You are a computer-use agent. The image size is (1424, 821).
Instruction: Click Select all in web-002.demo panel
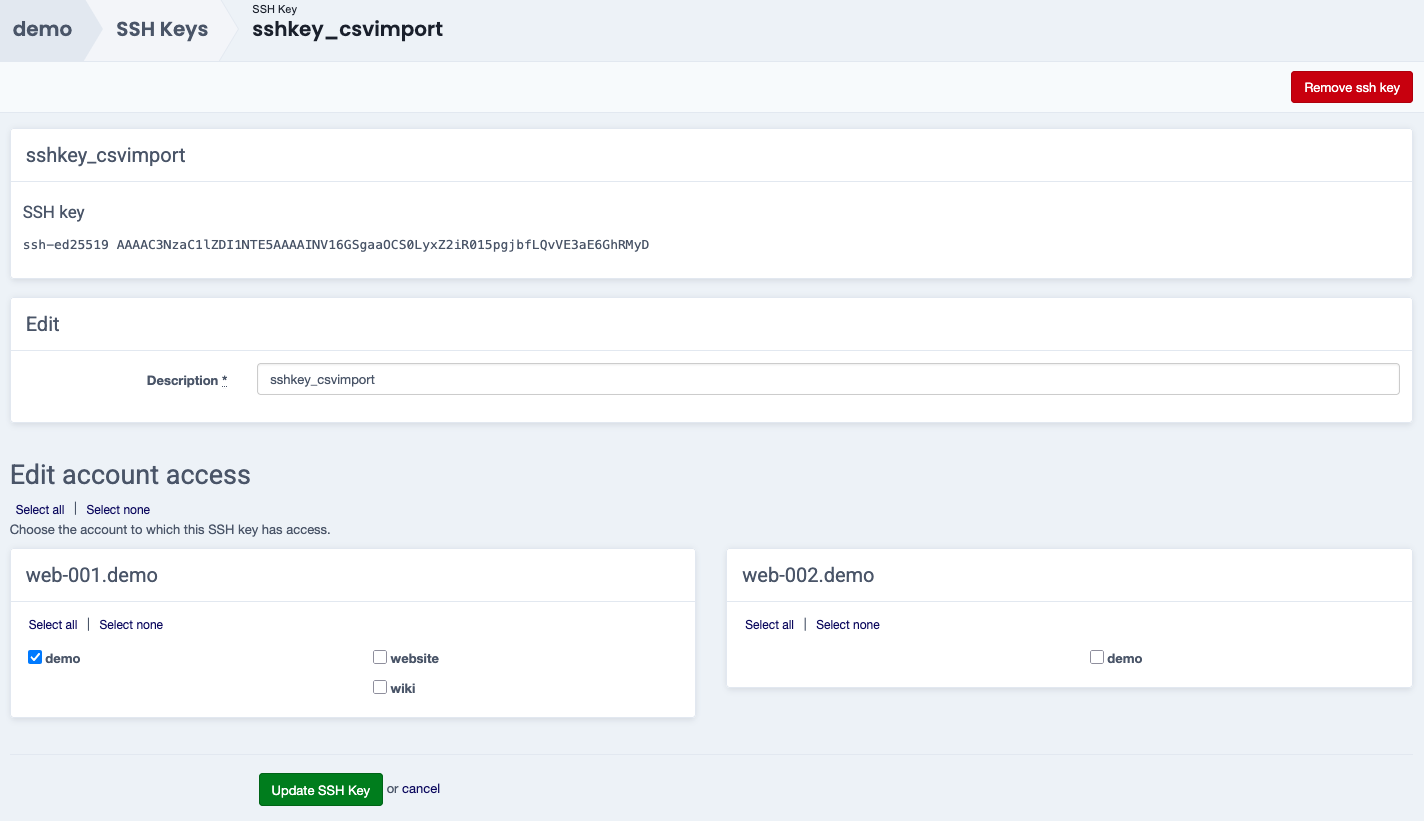tap(769, 625)
